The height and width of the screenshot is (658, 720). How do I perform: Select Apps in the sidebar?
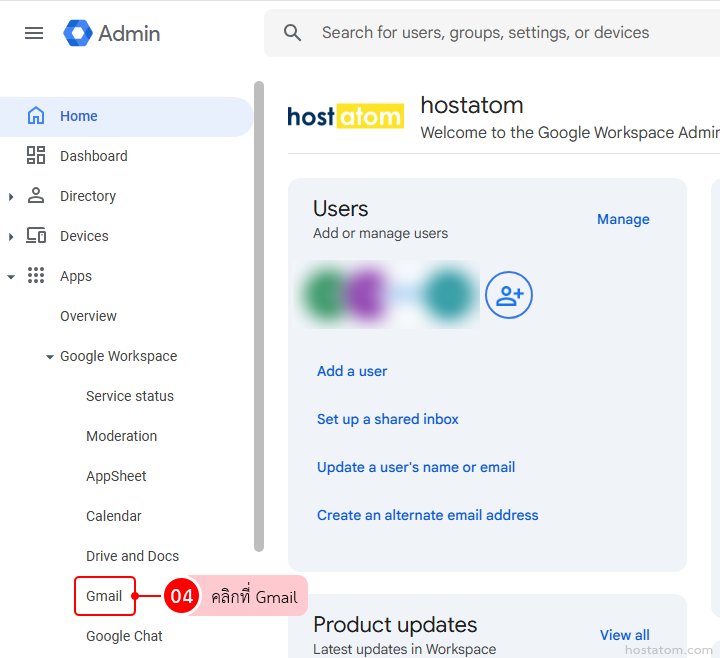pos(76,276)
